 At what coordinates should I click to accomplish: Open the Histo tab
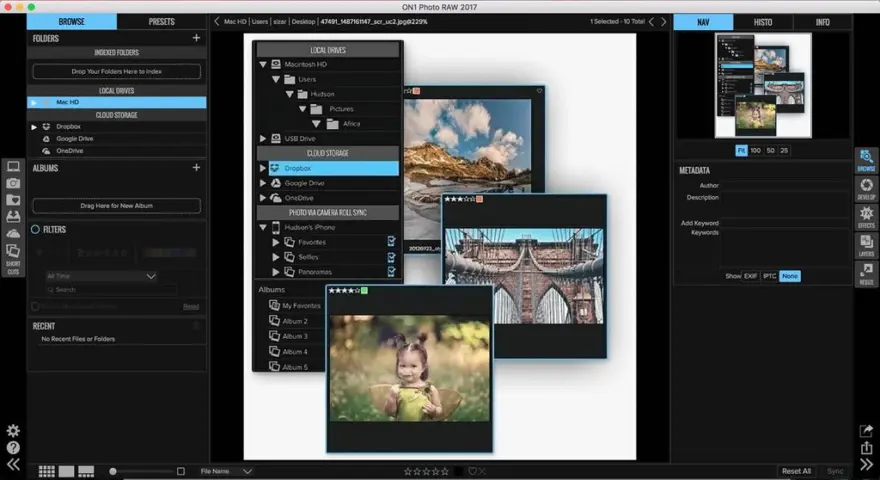click(x=763, y=22)
